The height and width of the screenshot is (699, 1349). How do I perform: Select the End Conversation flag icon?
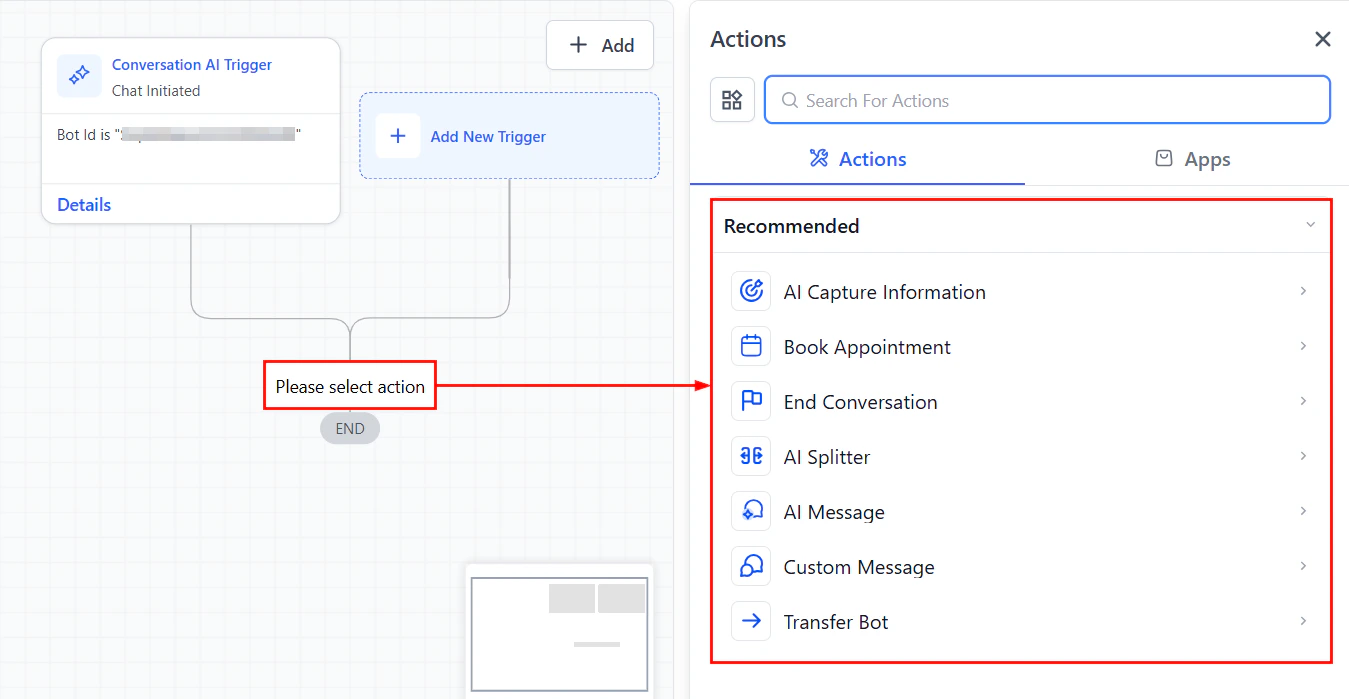pyautogui.click(x=751, y=401)
